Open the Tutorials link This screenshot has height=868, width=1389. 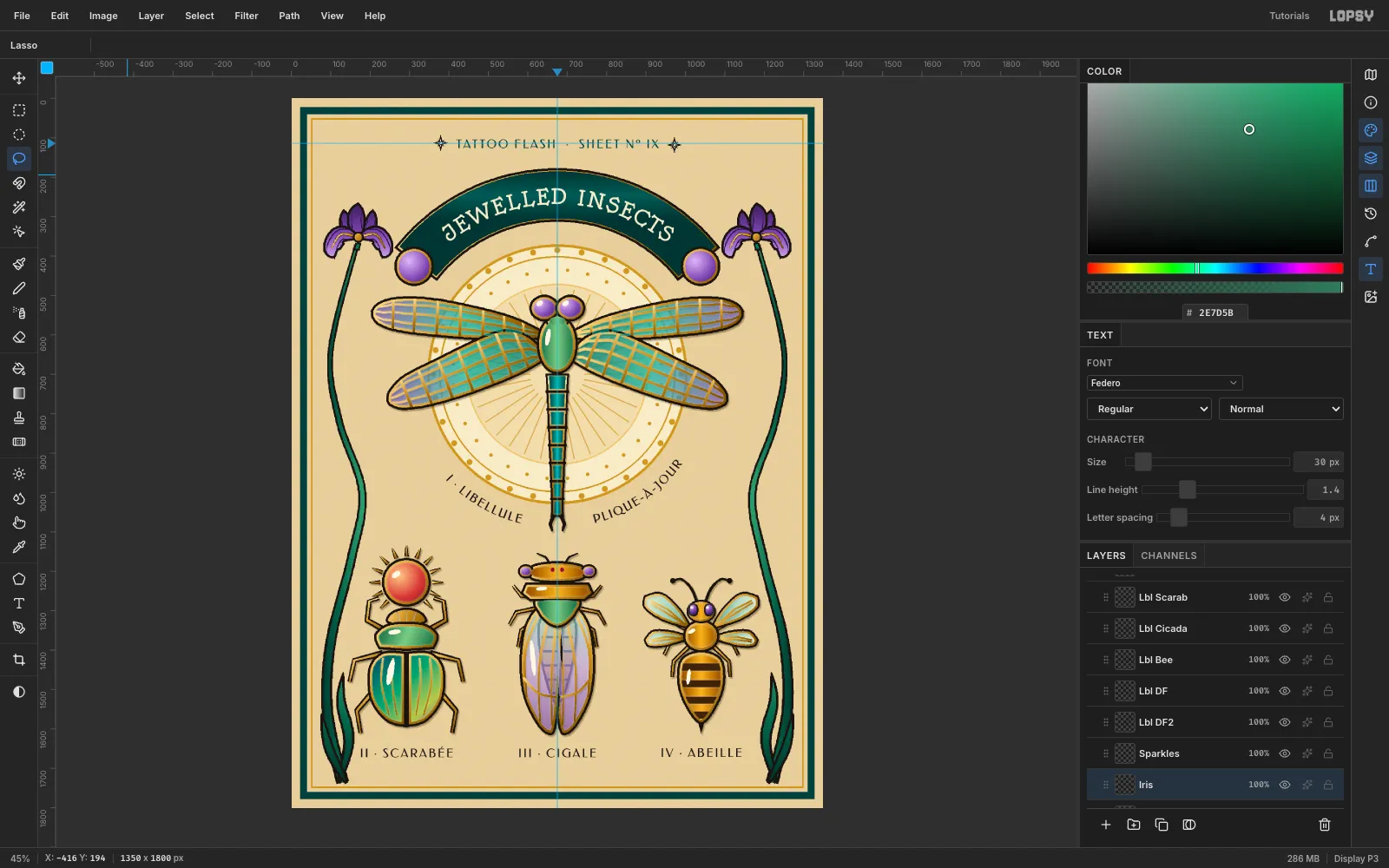(x=1289, y=16)
